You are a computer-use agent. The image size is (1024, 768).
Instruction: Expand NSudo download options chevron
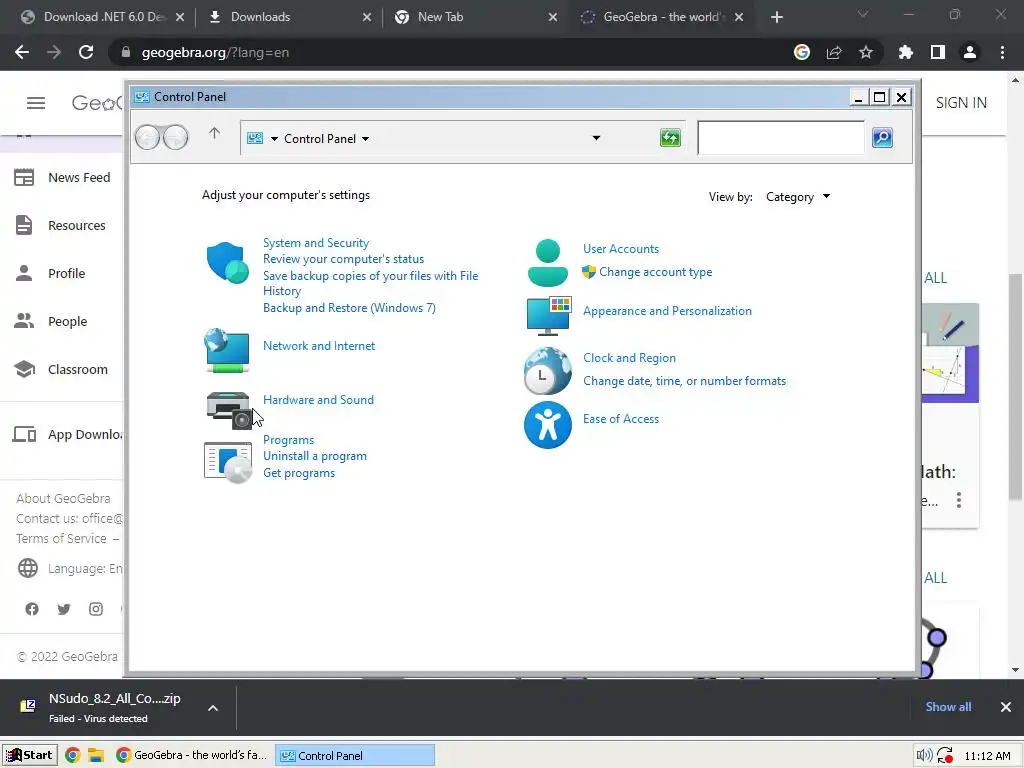tap(213, 708)
